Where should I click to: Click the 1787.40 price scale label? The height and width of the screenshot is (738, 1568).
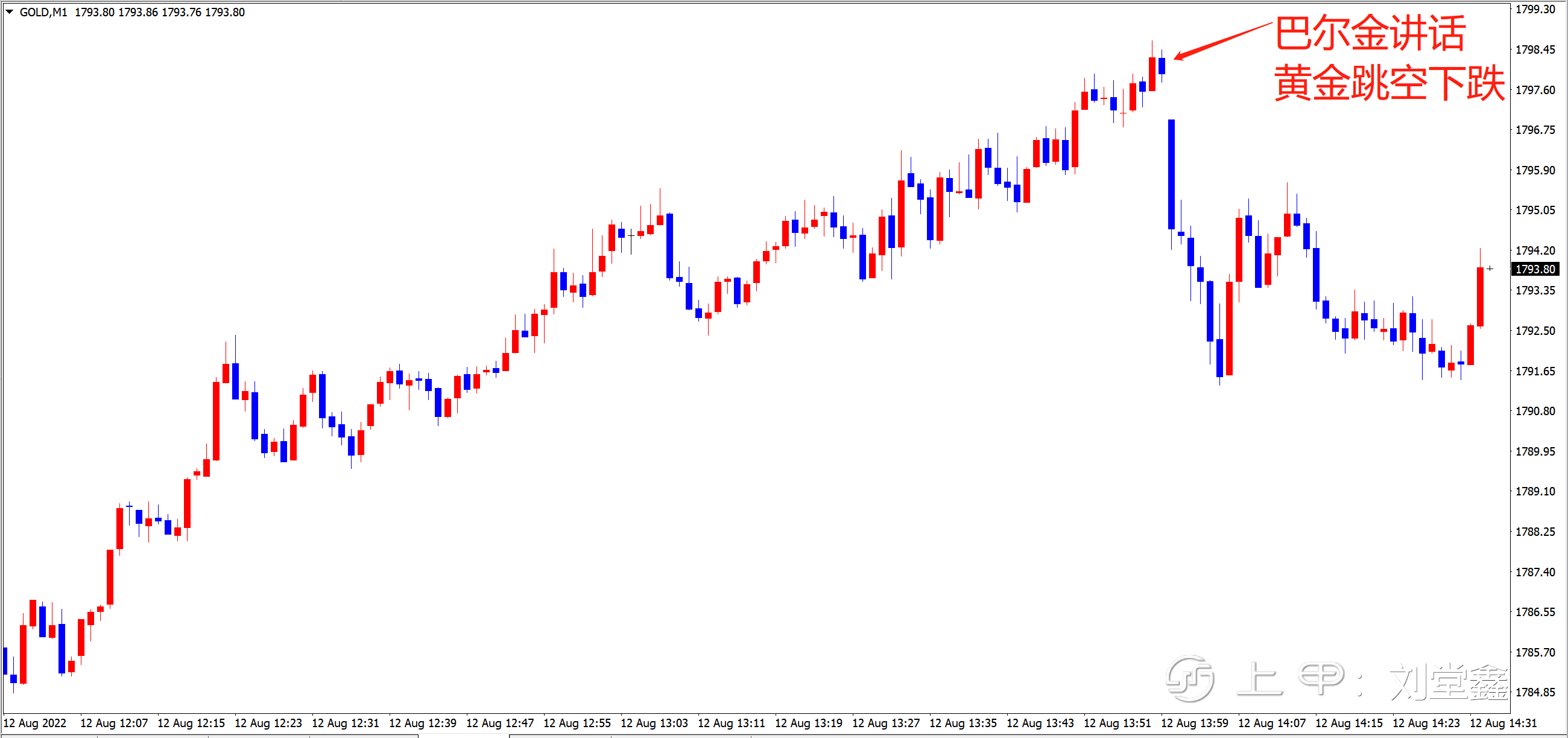(x=1534, y=572)
